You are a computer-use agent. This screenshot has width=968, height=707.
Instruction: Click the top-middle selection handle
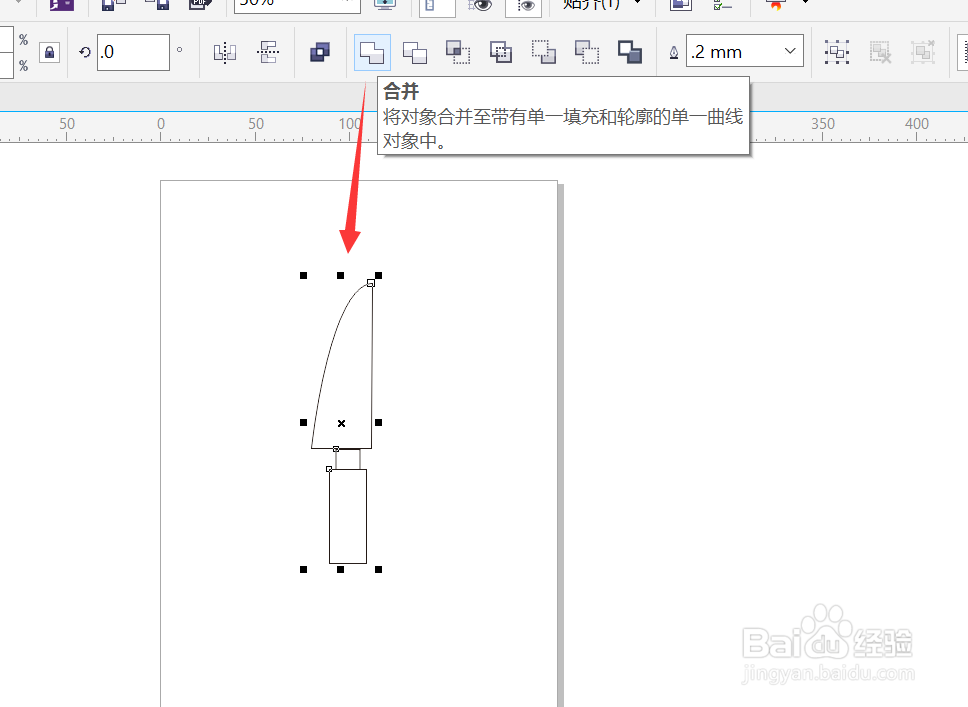point(340,275)
